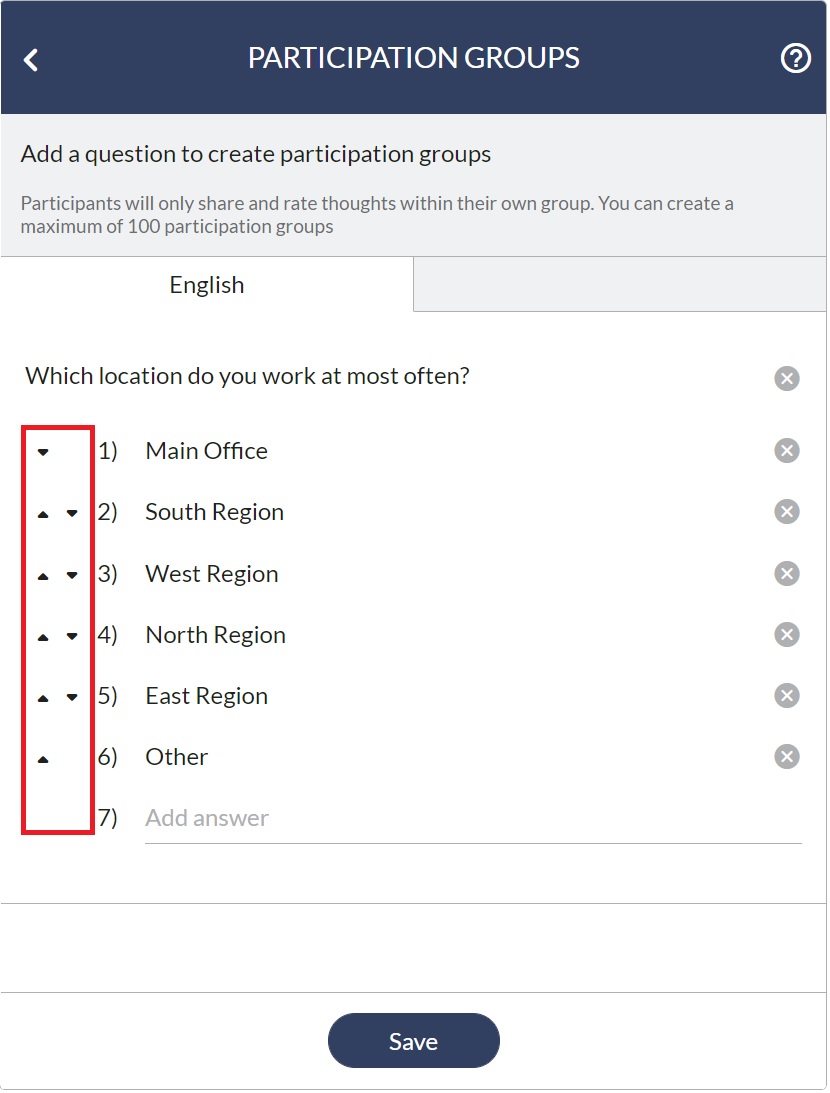Move Other answer up one position
Image resolution: width=830 pixels, height=1093 pixels.
tap(43, 759)
